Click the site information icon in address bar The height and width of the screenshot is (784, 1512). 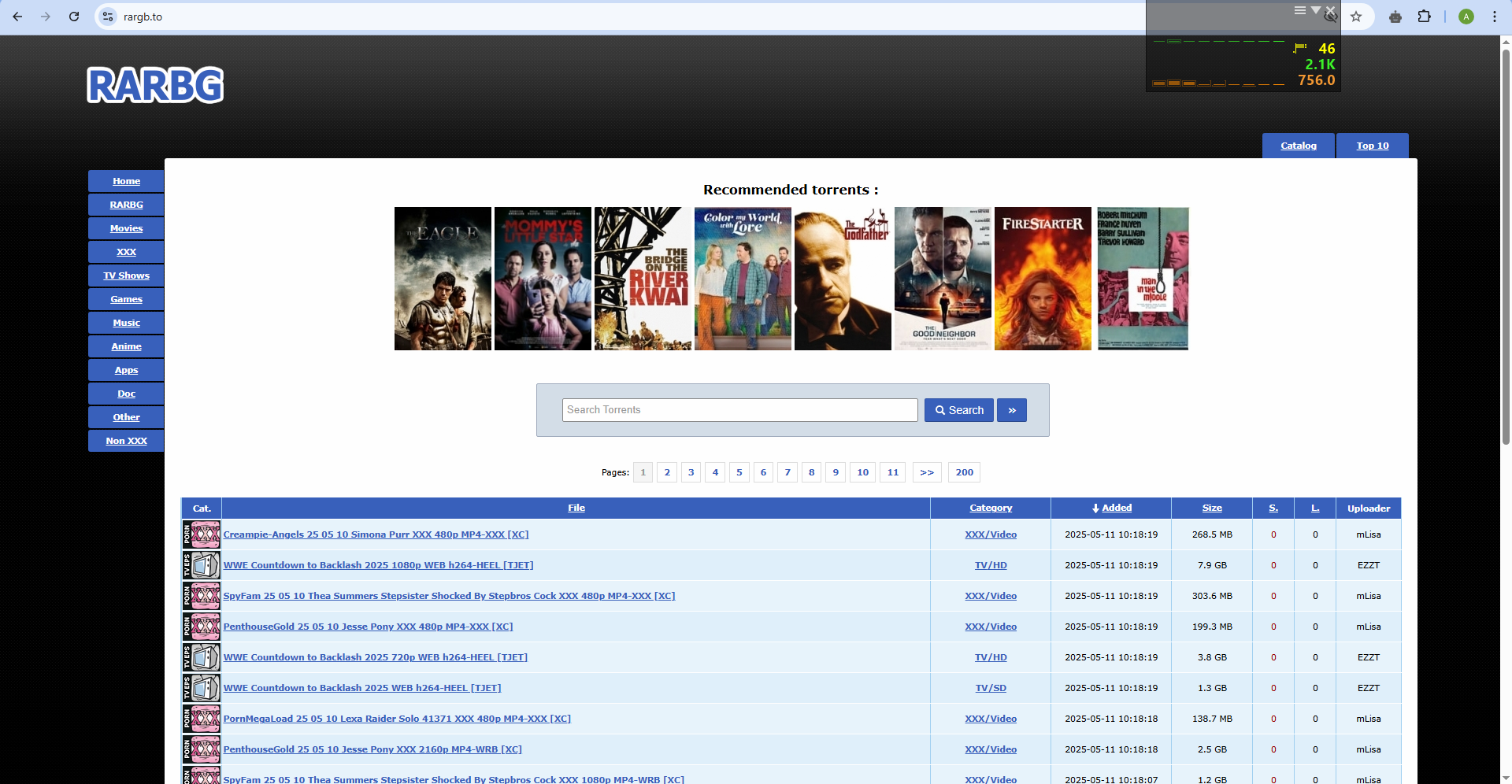[x=109, y=17]
